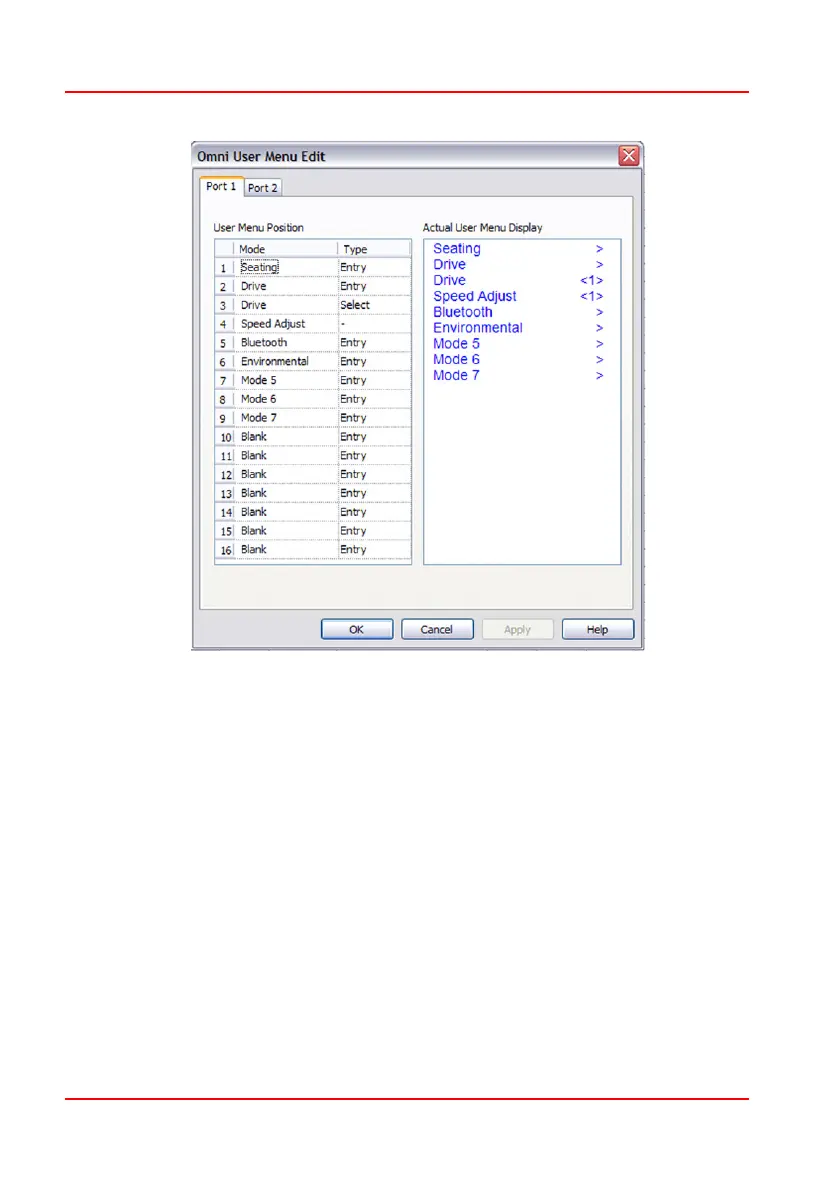
Task: Select the Mode 5 cell in the table
Action: pyautogui.click(x=285, y=380)
